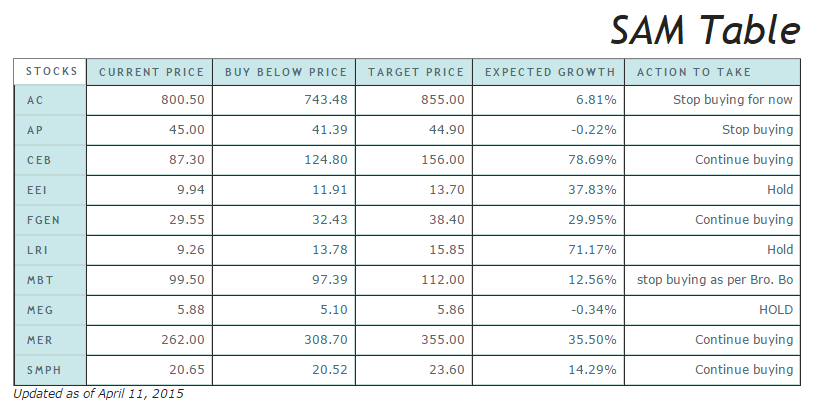Click the 'SAM Table' title
The width and height of the screenshot is (813, 403).
pyautogui.click(x=705, y=31)
